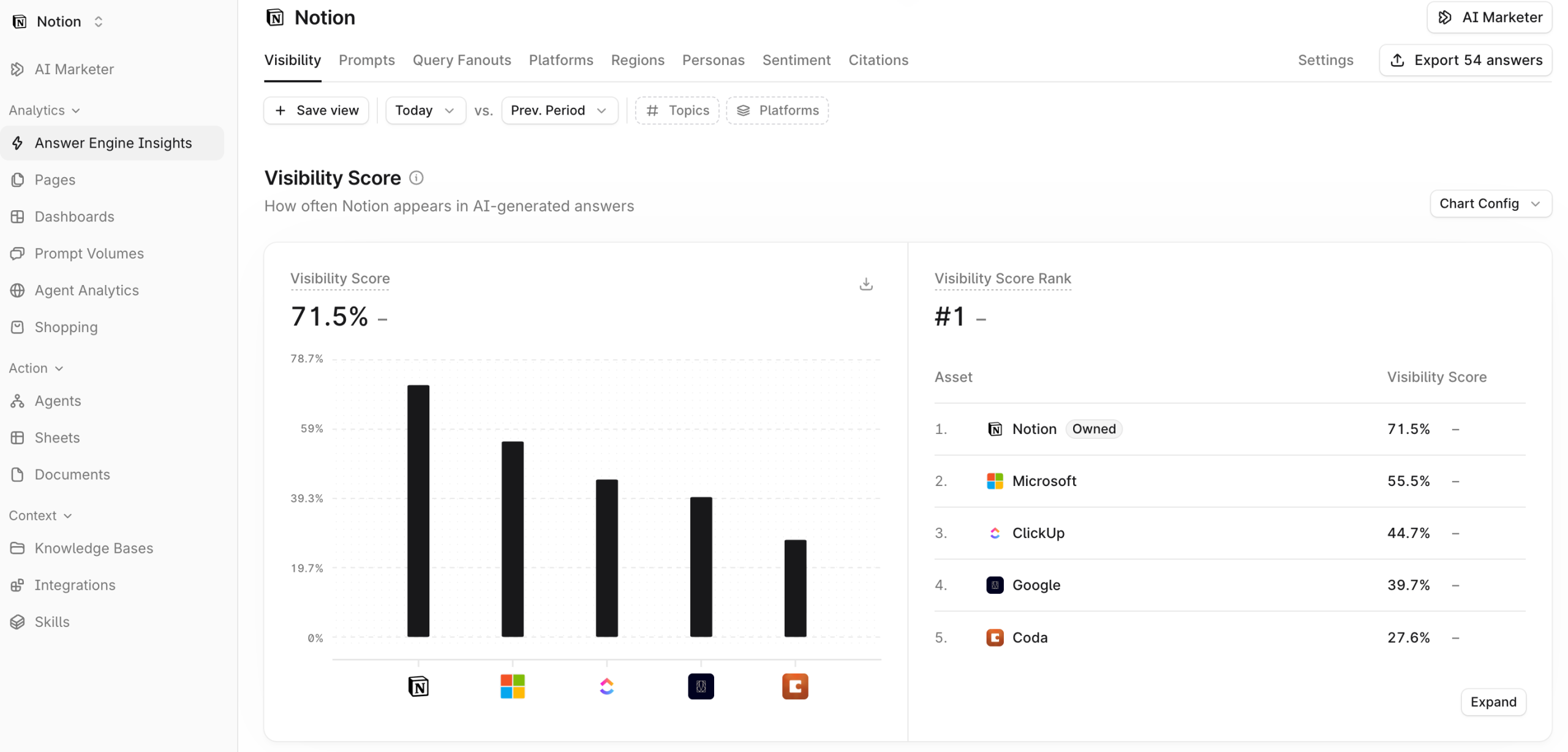This screenshot has width=1568, height=752.
Task: Open Pages from the sidebar
Action: 112,180
